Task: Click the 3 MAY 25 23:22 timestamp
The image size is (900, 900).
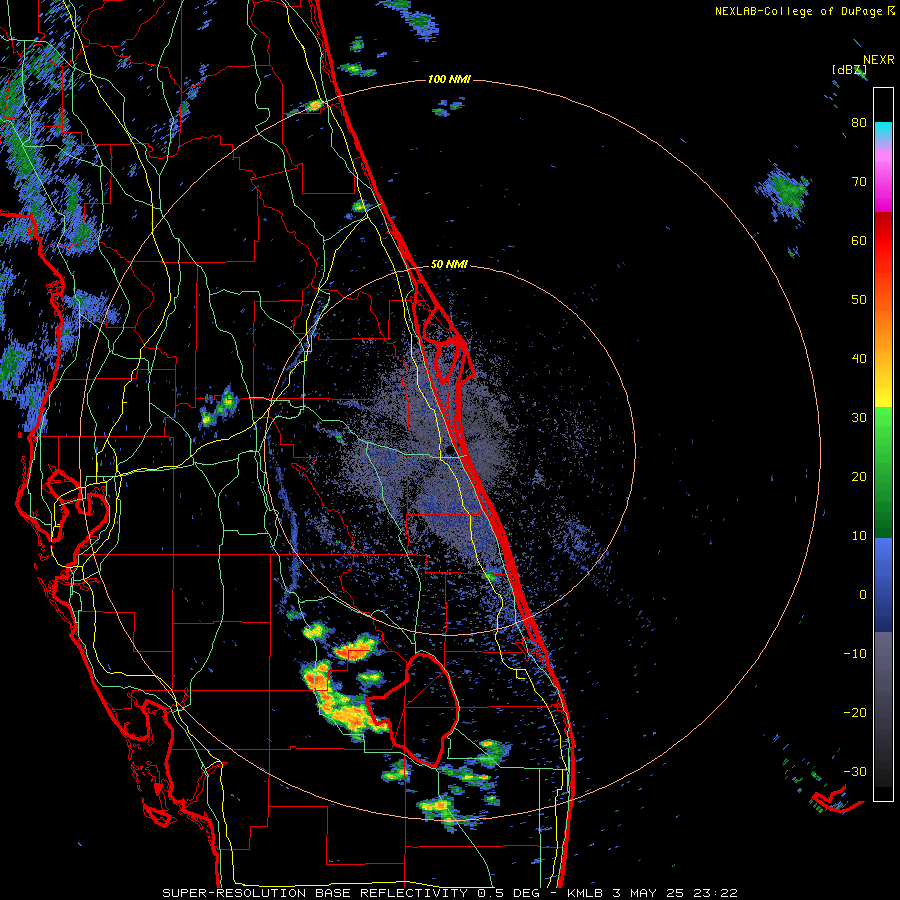Action: click(x=674, y=893)
